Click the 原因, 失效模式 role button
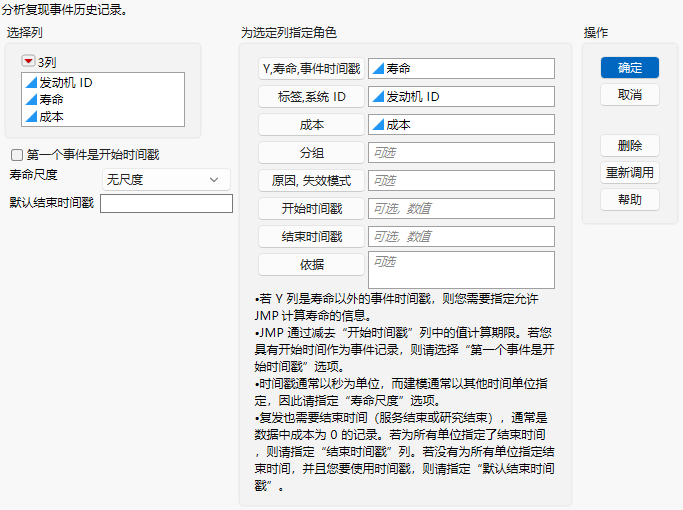The width and height of the screenshot is (683, 510). point(311,180)
